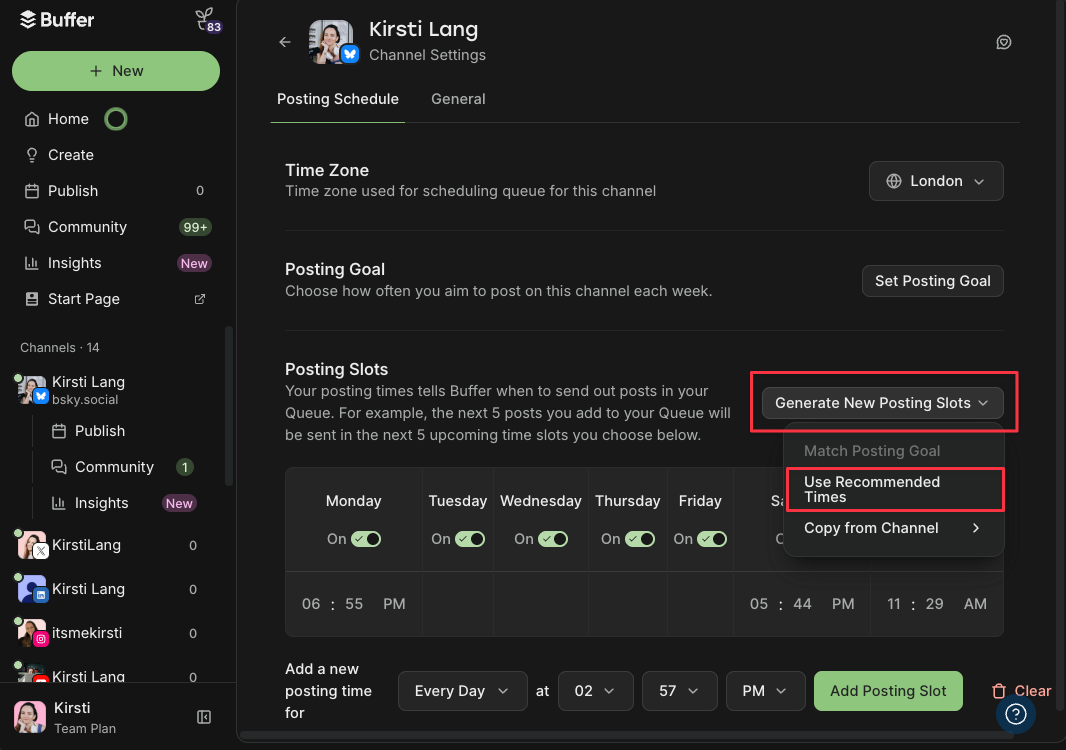
Task: Toggle Wednesday posting off
Action: pos(553,539)
